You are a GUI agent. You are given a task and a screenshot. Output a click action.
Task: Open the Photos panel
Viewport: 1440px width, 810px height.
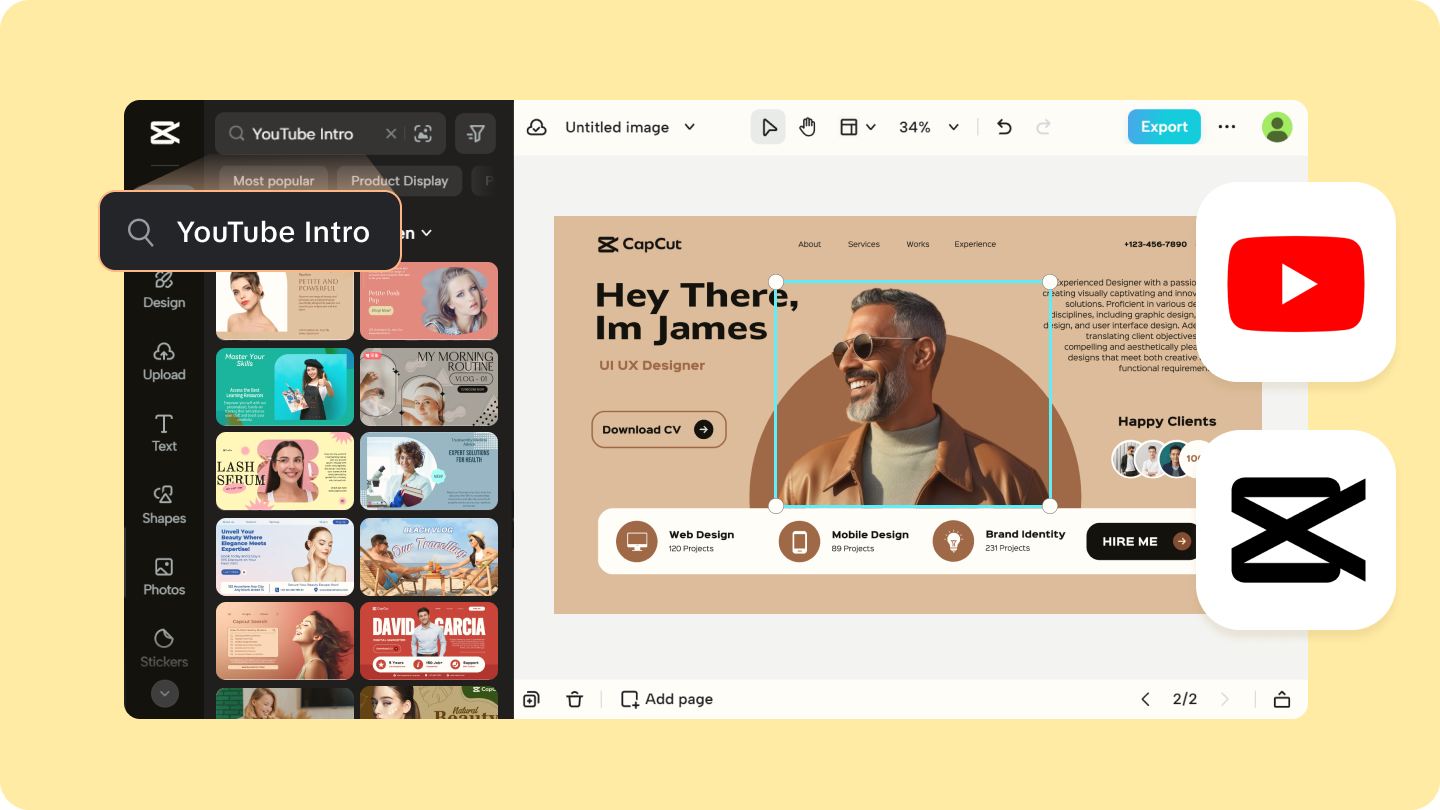click(x=164, y=577)
